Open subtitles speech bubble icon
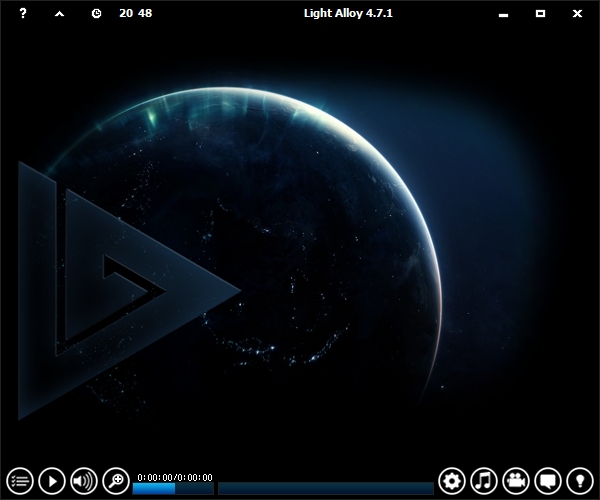 point(548,481)
